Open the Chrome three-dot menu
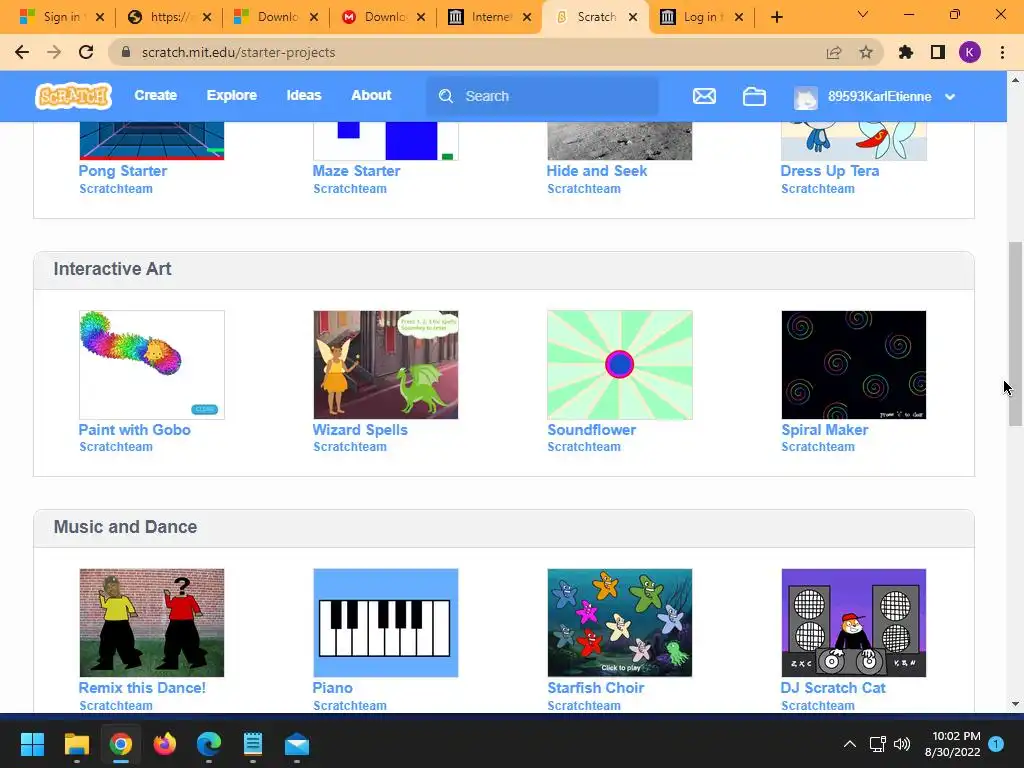1024x768 pixels. click(x=1002, y=52)
